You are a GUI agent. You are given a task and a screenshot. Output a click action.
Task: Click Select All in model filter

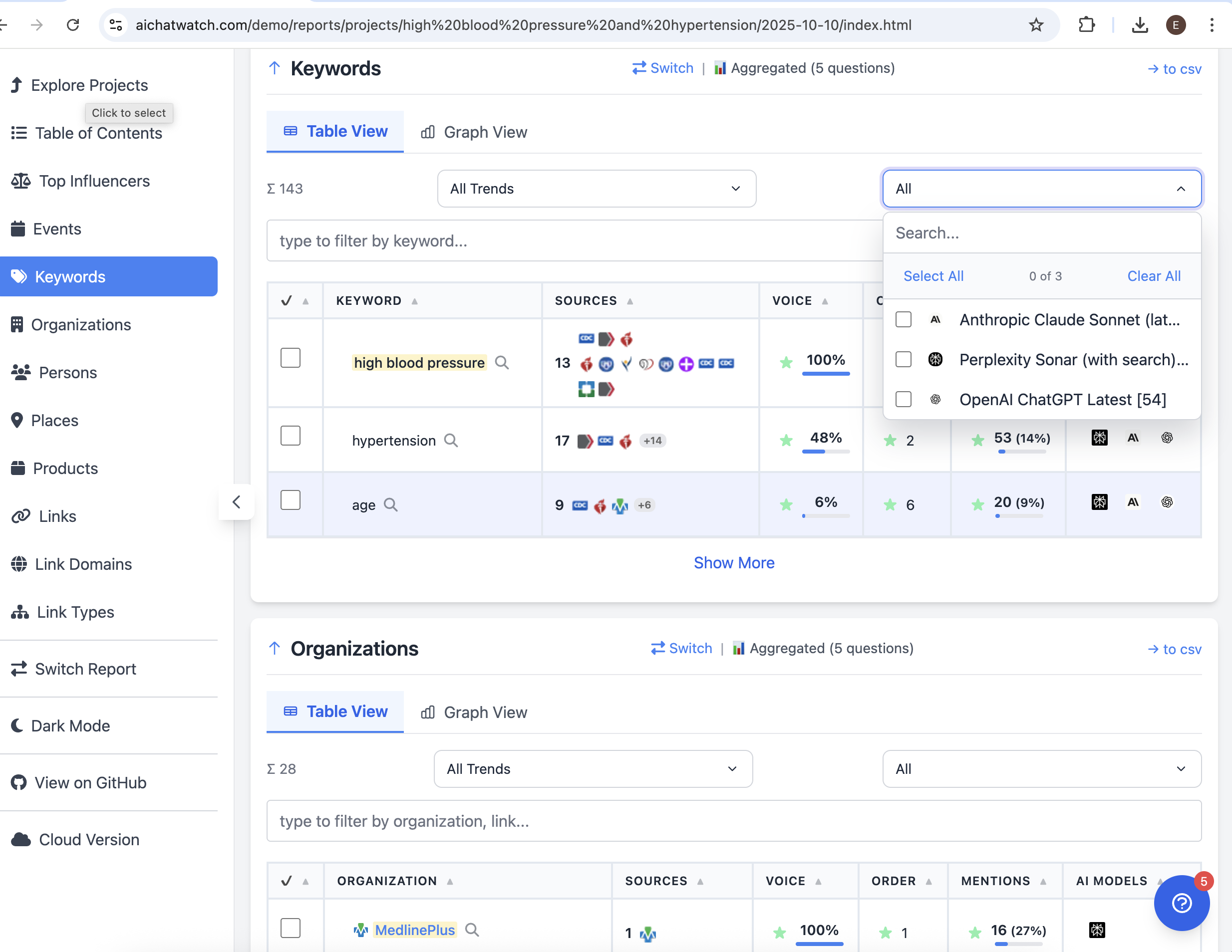pos(933,276)
